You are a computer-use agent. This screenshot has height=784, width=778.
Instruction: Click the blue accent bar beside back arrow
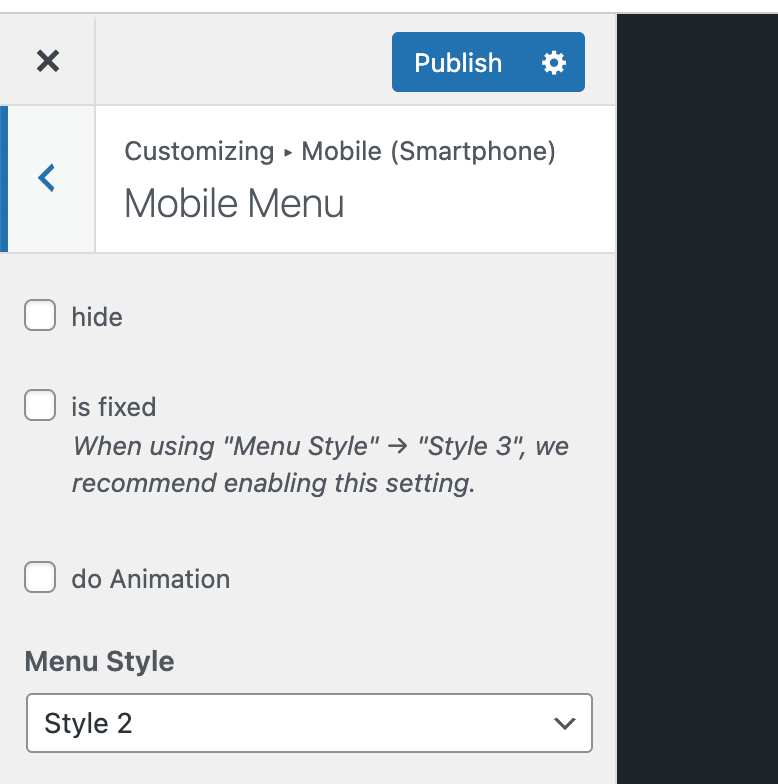4,179
